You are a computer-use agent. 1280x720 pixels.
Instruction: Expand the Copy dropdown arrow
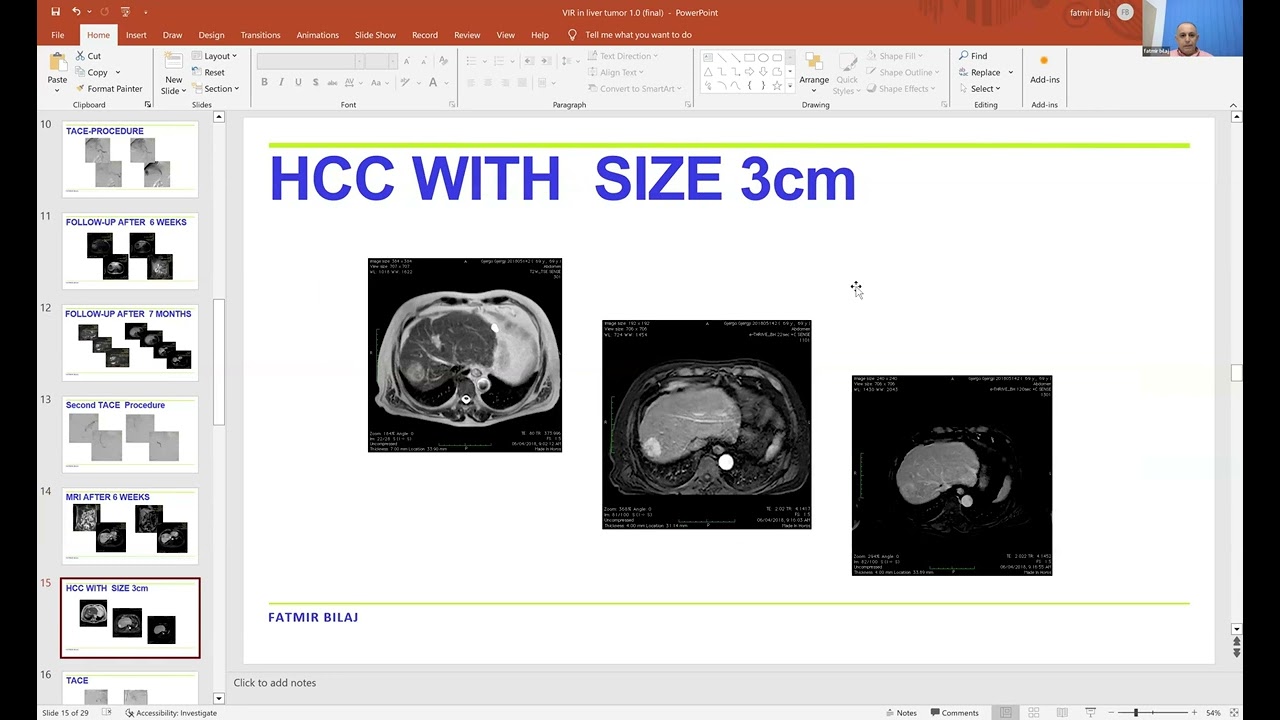point(117,72)
